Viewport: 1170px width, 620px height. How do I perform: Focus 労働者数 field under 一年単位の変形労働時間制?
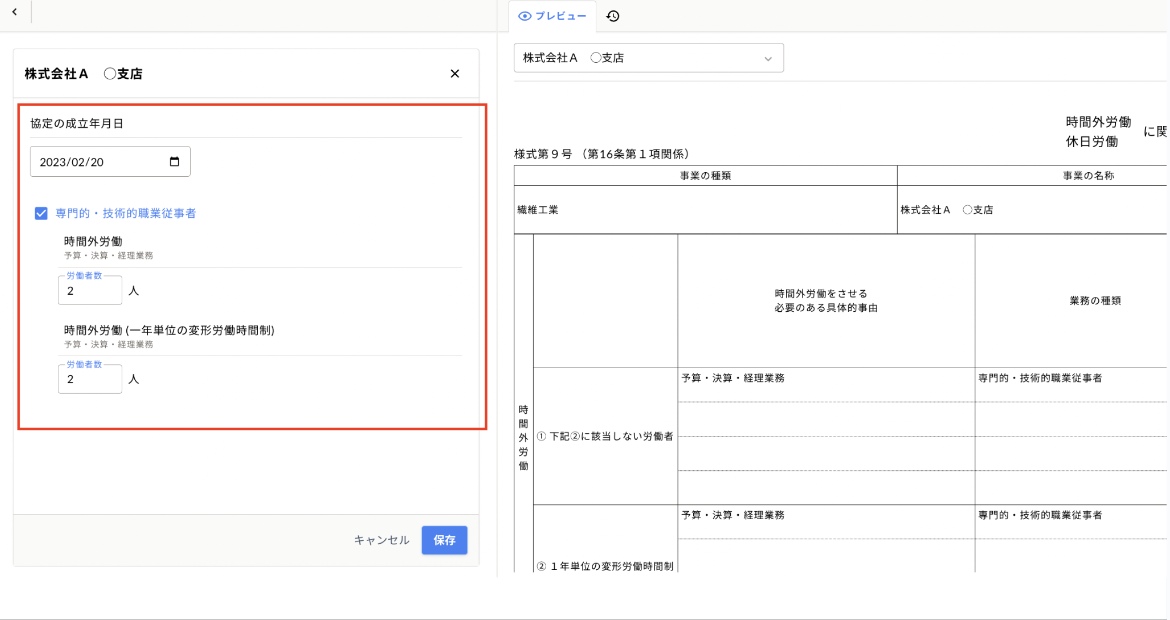click(x=90, y=380)
